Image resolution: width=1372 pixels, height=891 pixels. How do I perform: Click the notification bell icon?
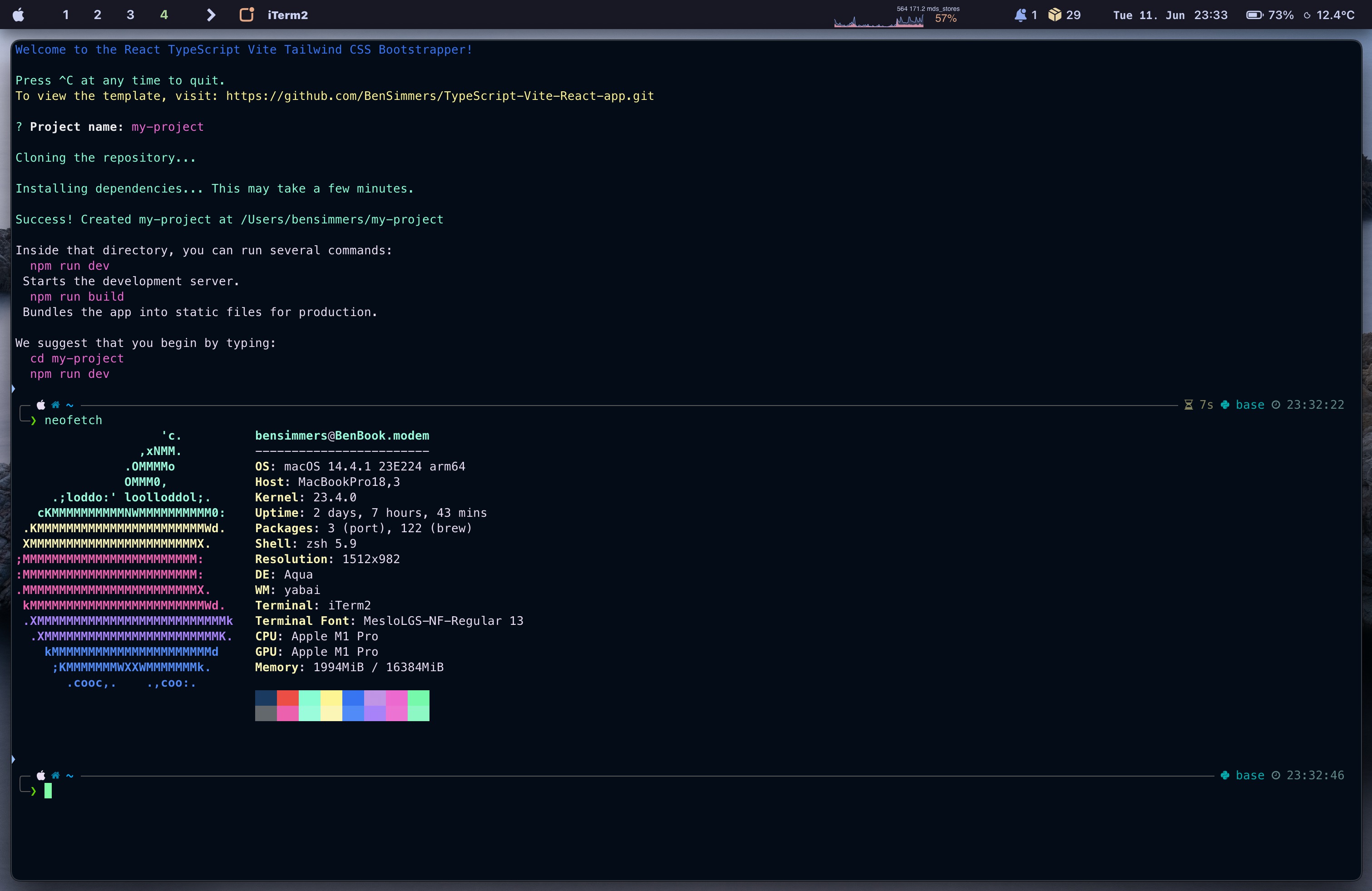pos(1020,15)
